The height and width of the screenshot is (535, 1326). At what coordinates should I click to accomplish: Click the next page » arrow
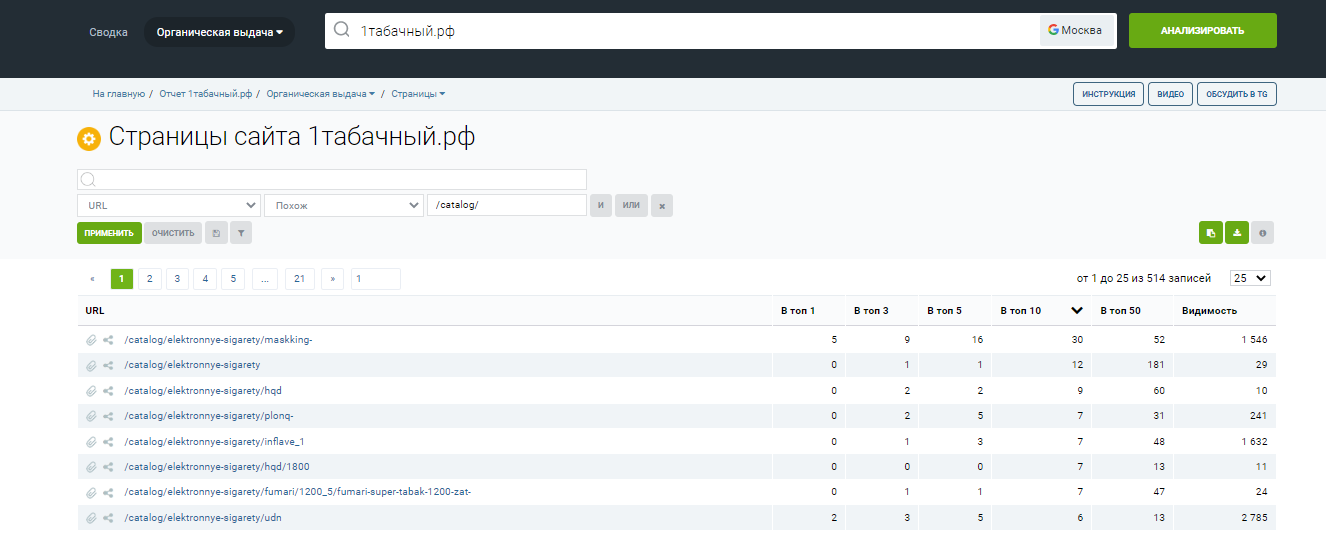332,279
